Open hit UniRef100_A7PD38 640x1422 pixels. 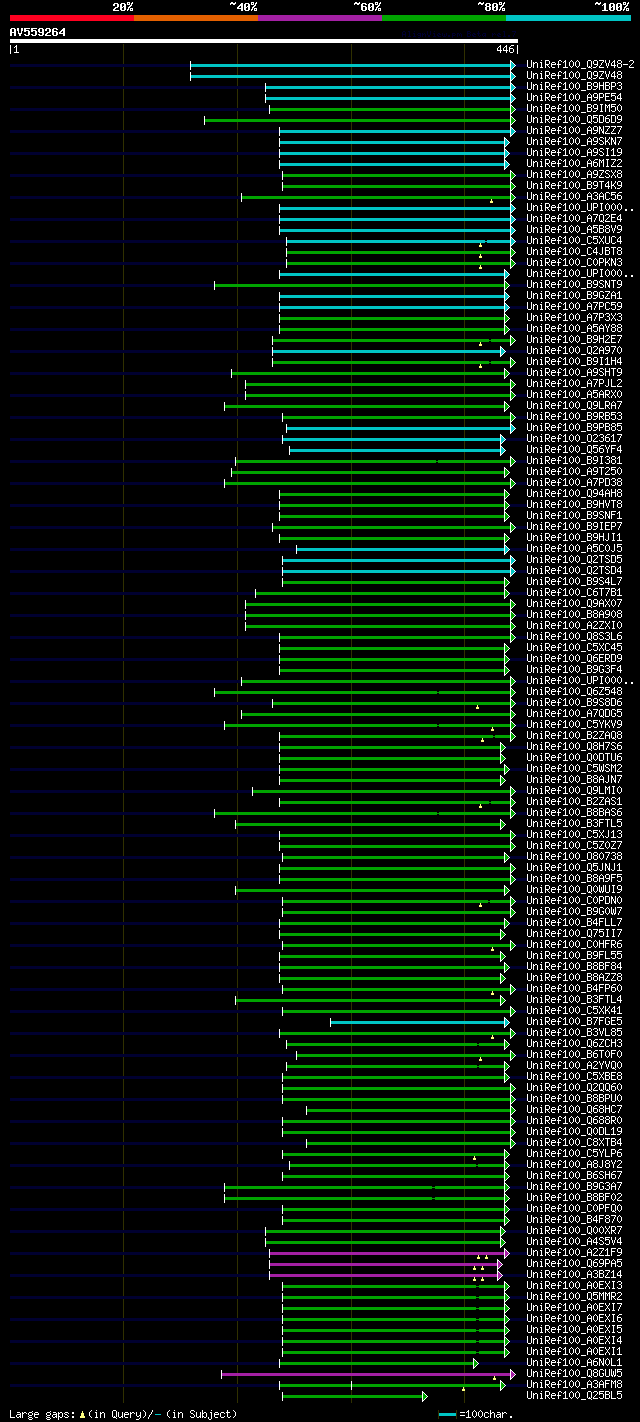click(574, 482)
